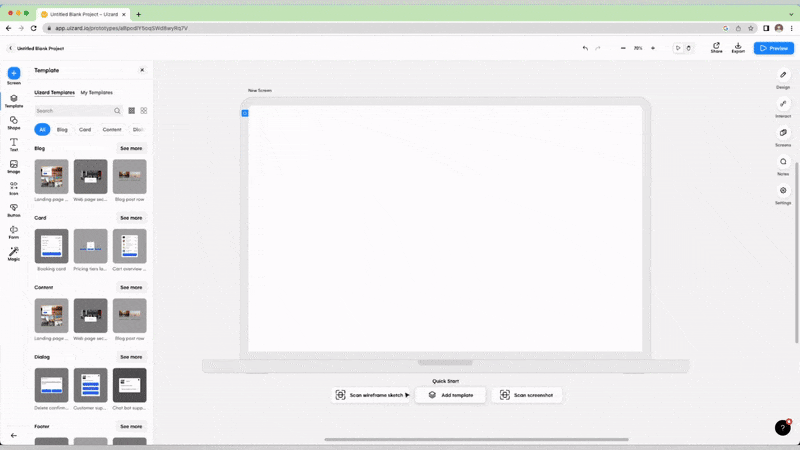Click the Export icon
The width and height of the screenshot is (800, 450).
click(738, 46)
